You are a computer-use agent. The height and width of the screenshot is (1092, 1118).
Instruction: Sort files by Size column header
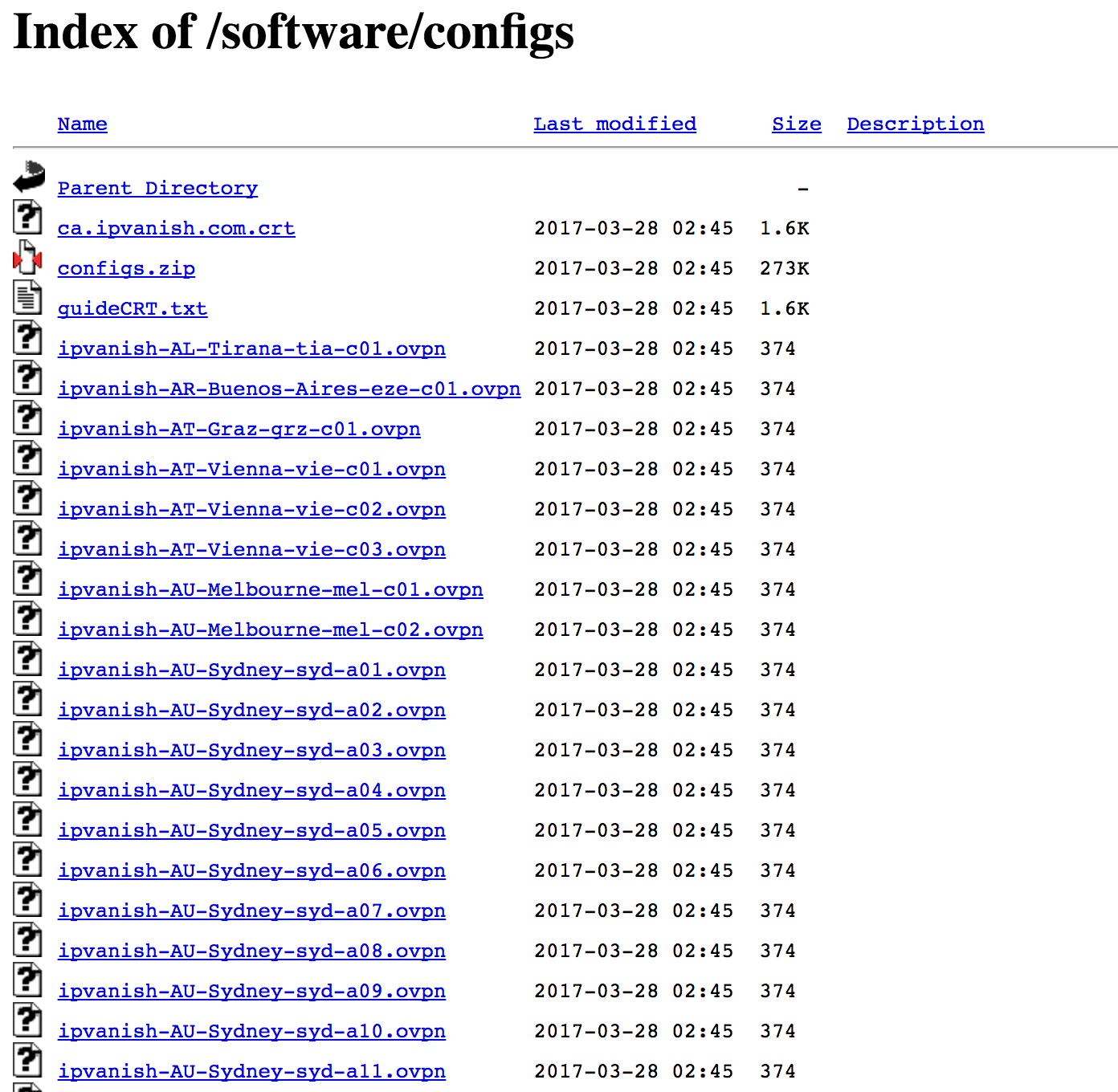point(796,124)
